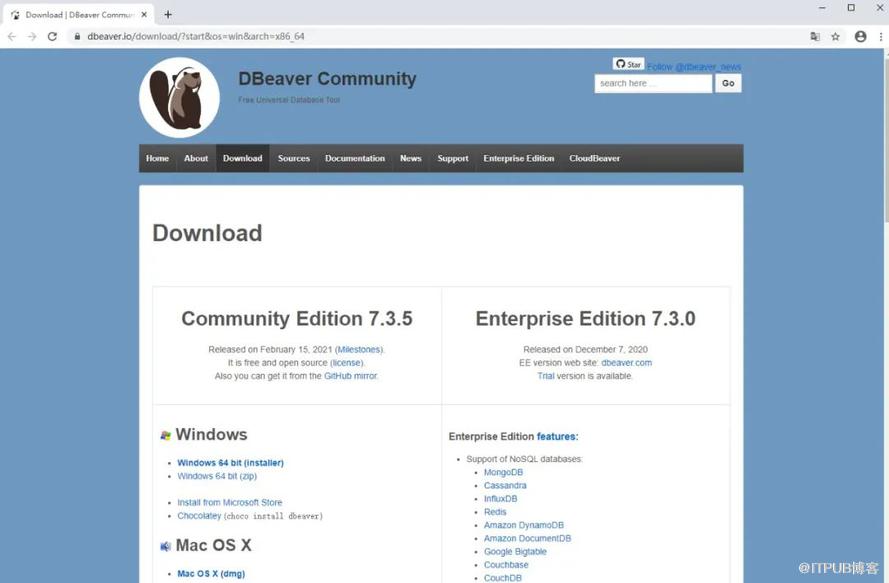Open the Amazon DynamoDB link

click(x=524, y=525)
